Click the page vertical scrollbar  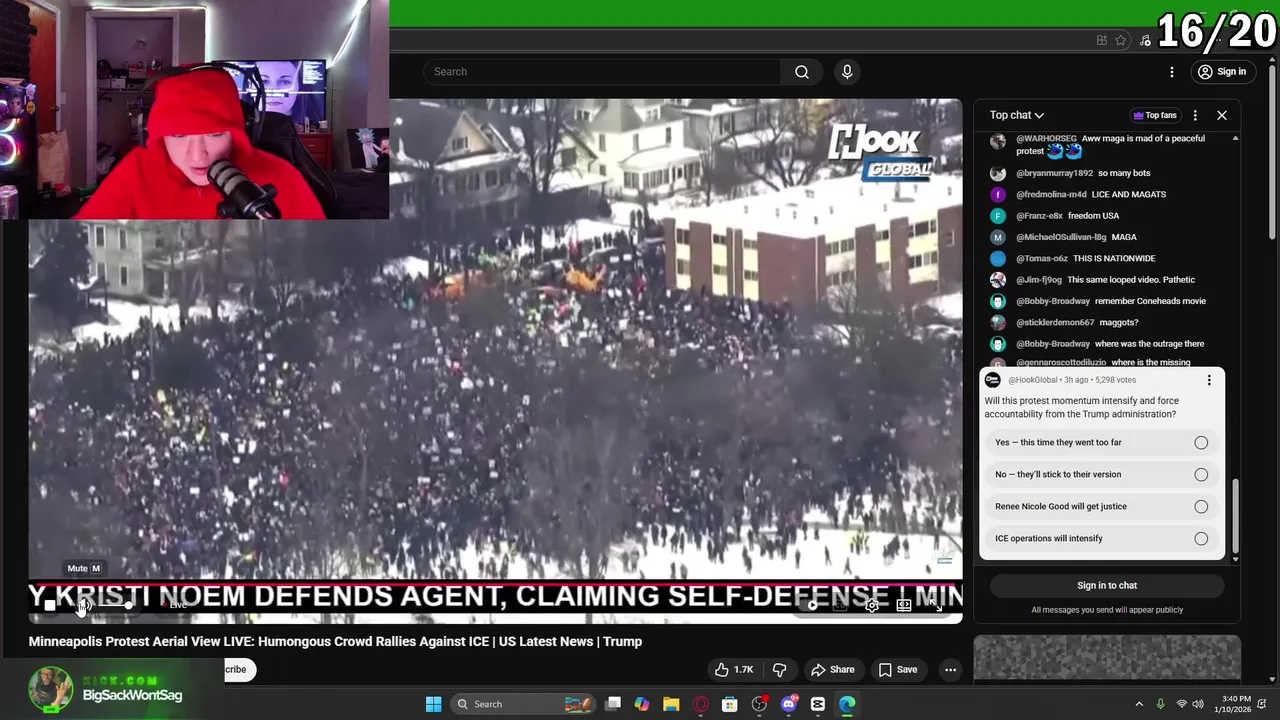(x=1273, y=150)
